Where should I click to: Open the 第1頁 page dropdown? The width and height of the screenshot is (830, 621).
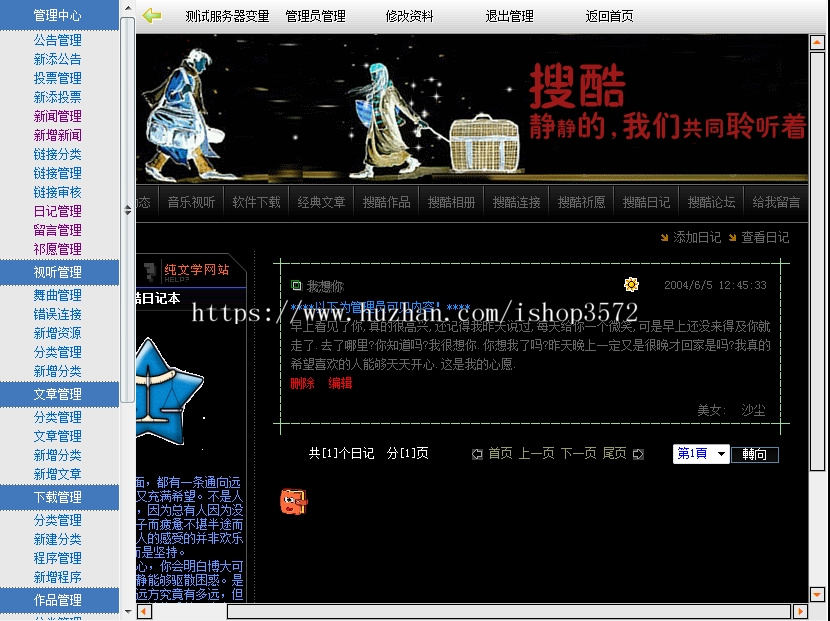[701, 454]
